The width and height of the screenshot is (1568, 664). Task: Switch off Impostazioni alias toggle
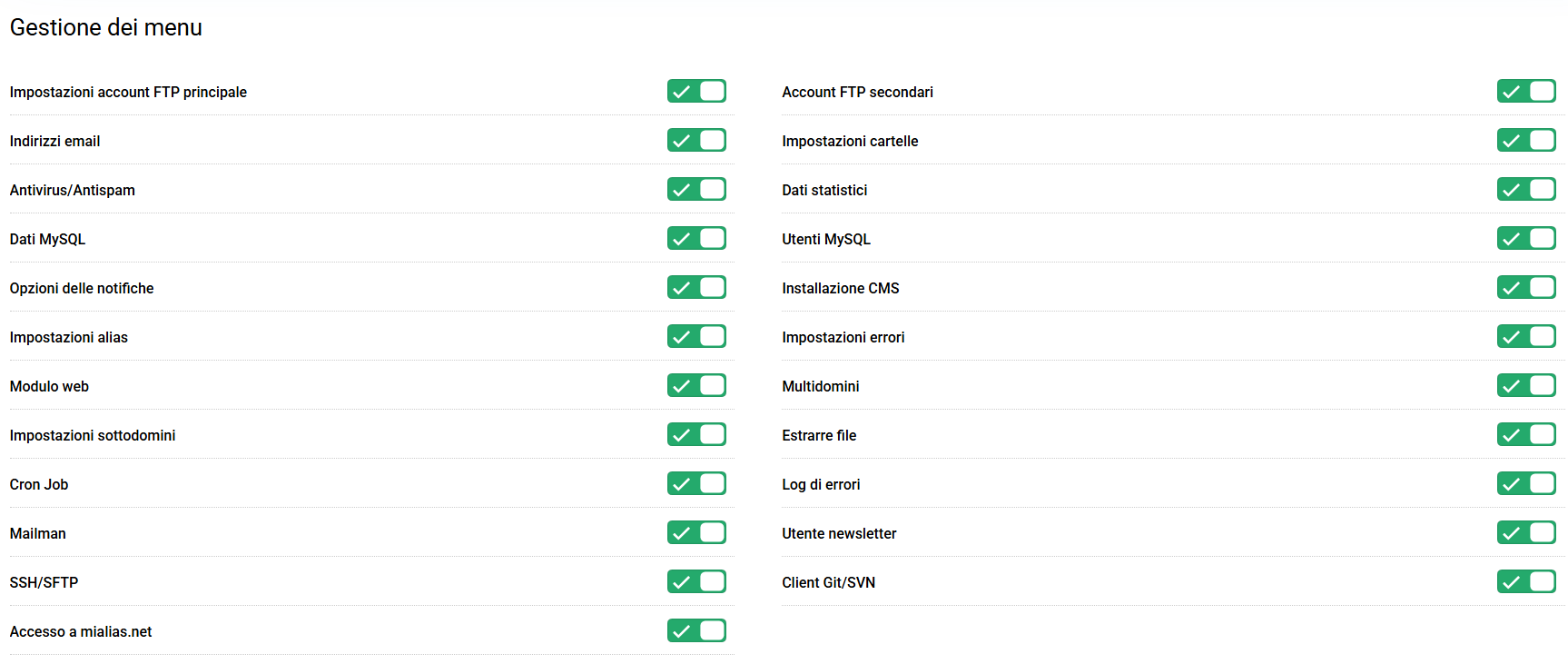coord(696,337)
